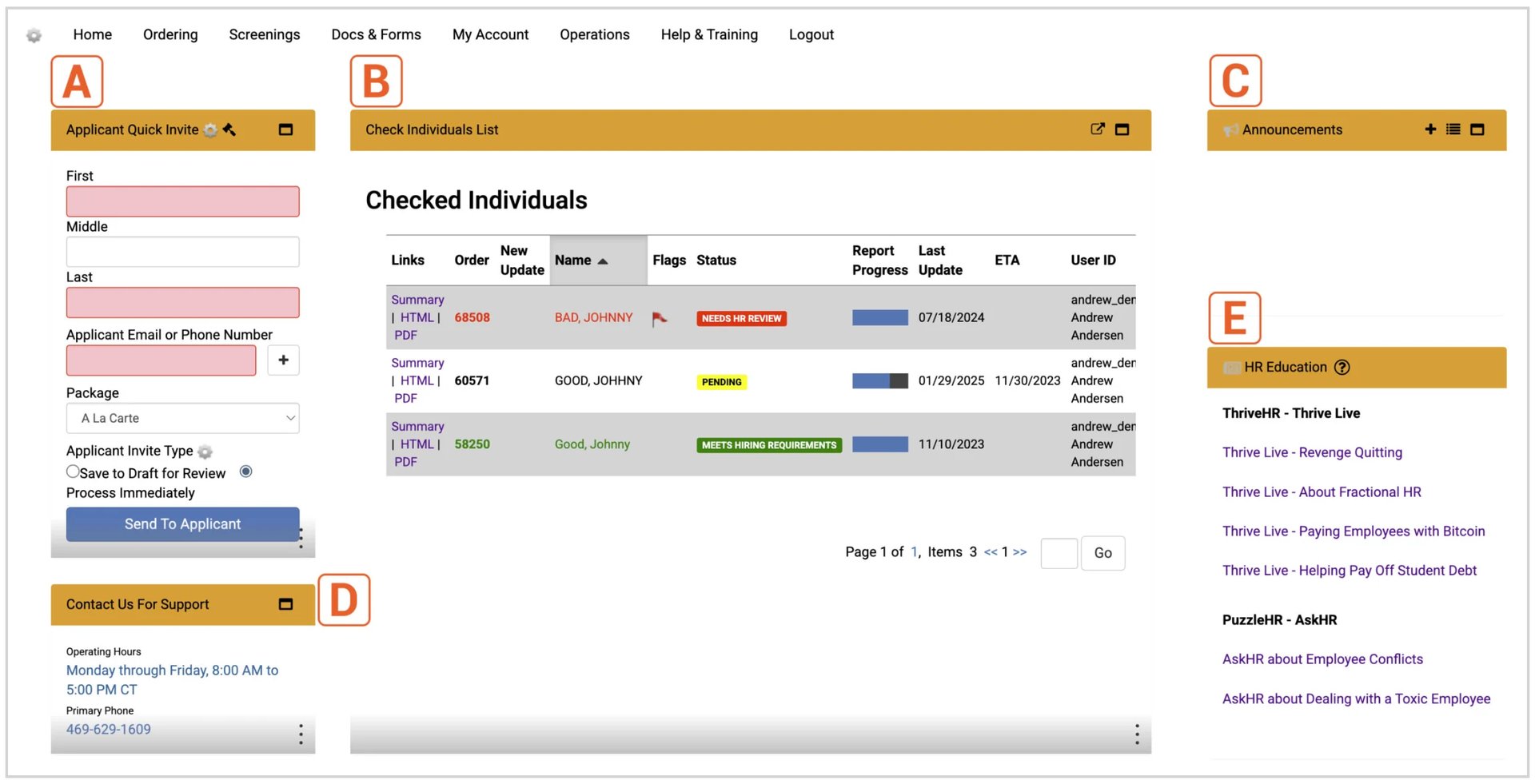
Task: Open Thrive Live - Helping Pay Off Student Debt
Action: click(x=1350, y=571)
